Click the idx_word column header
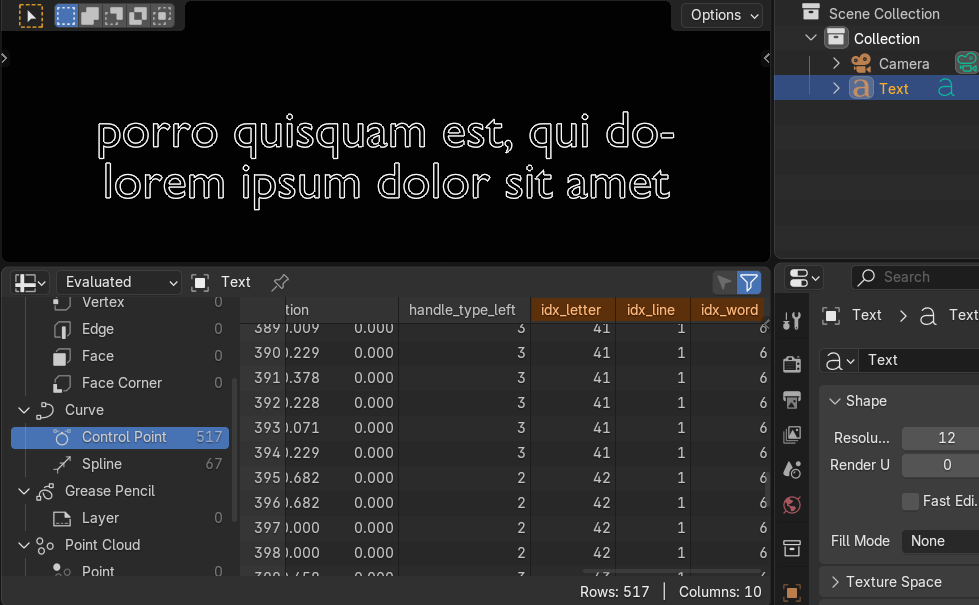 click(727, 310)
